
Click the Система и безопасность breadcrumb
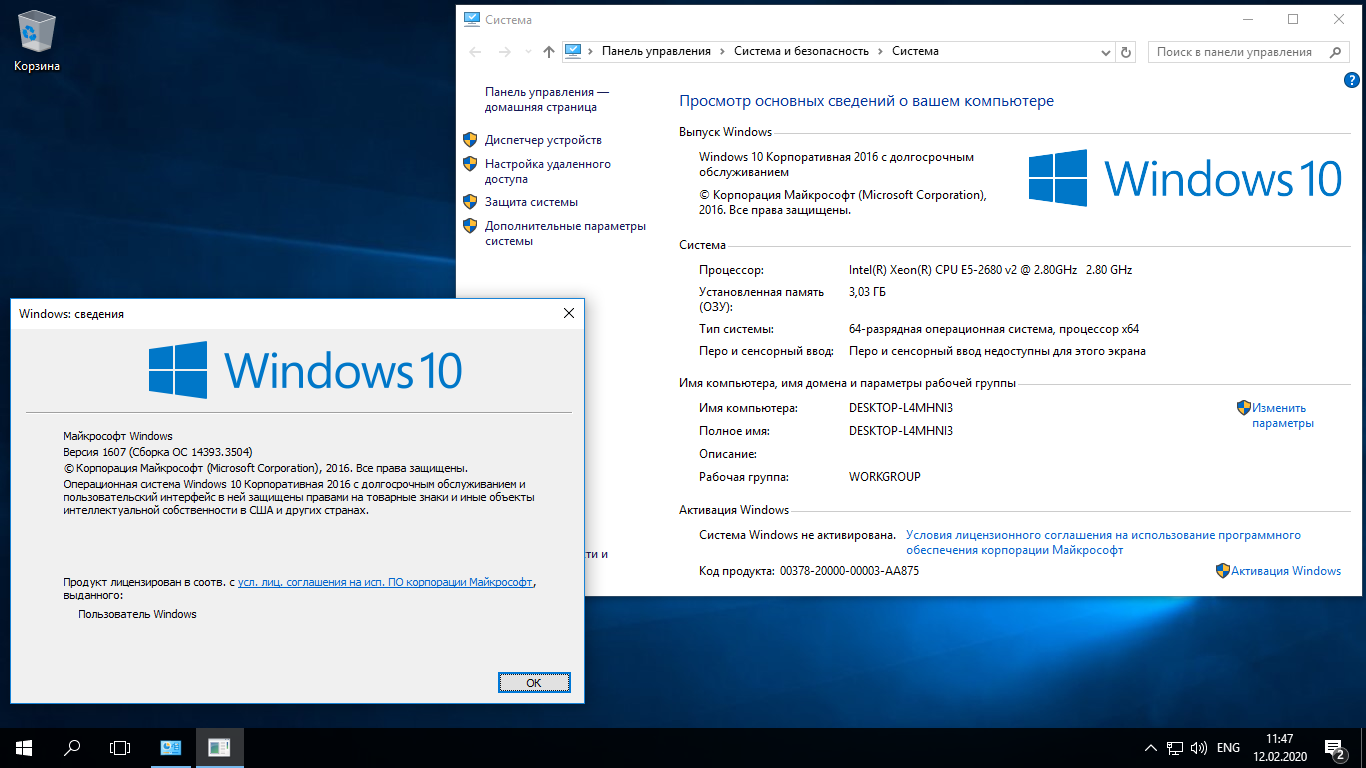coord(801,51)
